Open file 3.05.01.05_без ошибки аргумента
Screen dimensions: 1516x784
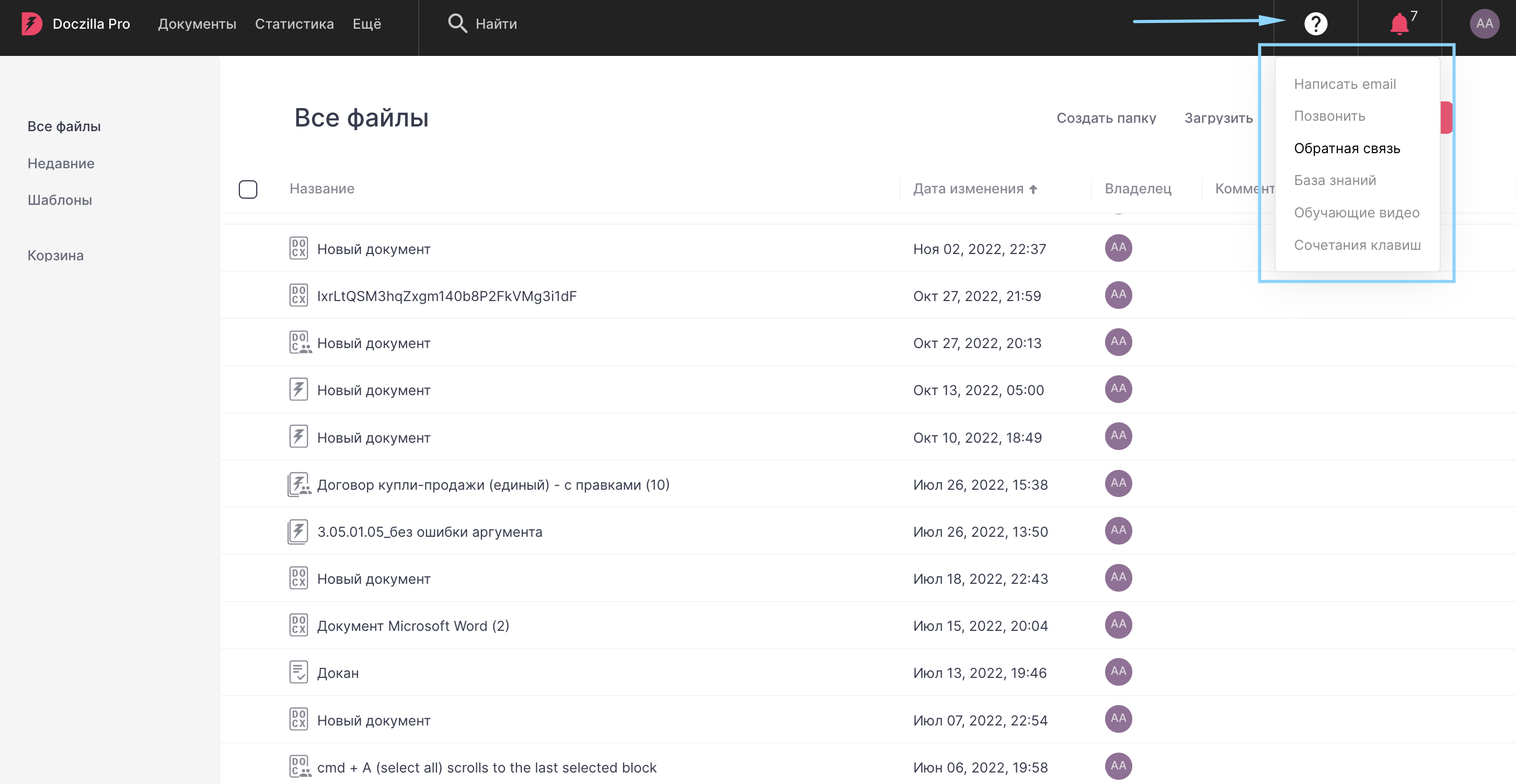pos(430,532)
